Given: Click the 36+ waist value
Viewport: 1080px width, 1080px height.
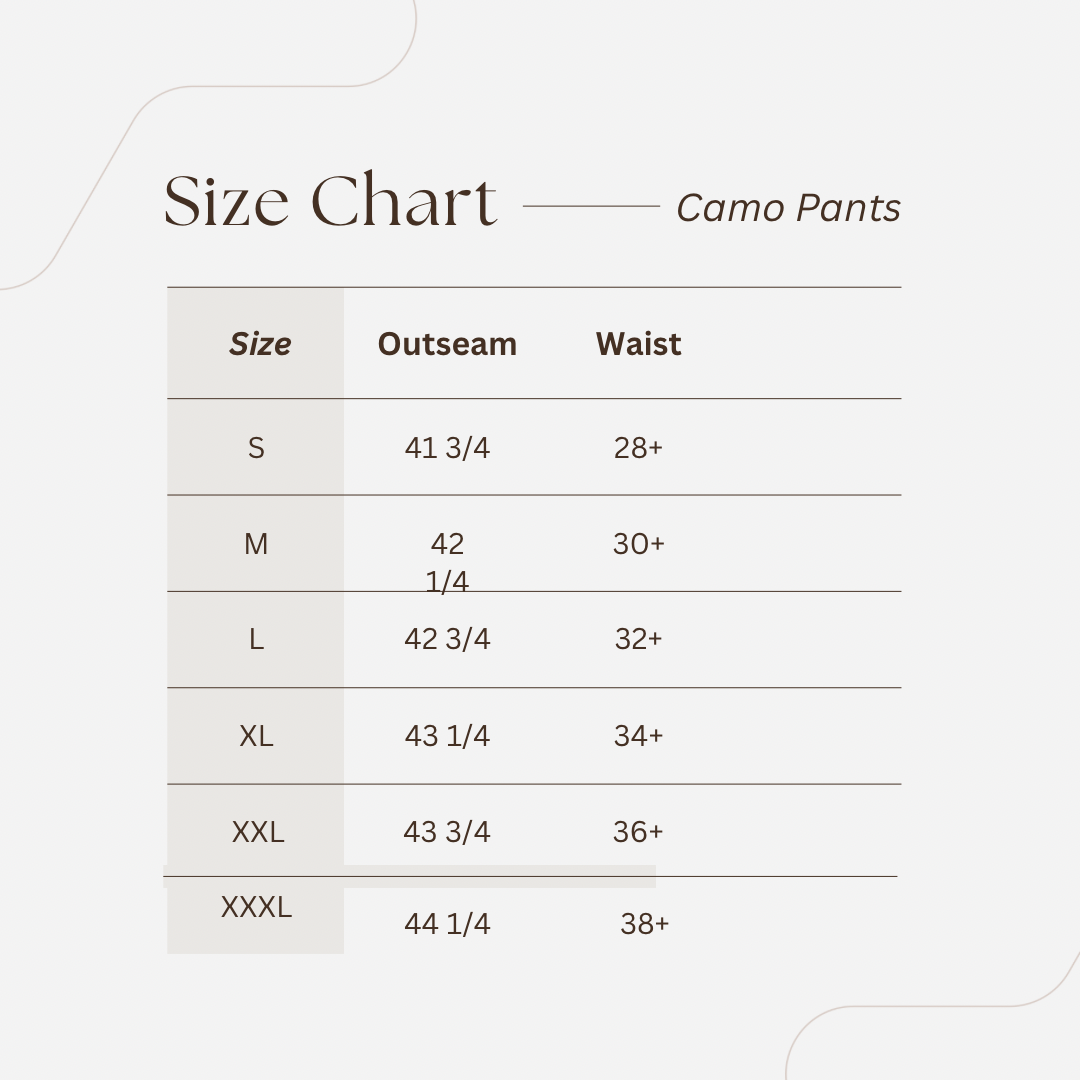Looking at the screenshot, I should (x=638, y=831).
